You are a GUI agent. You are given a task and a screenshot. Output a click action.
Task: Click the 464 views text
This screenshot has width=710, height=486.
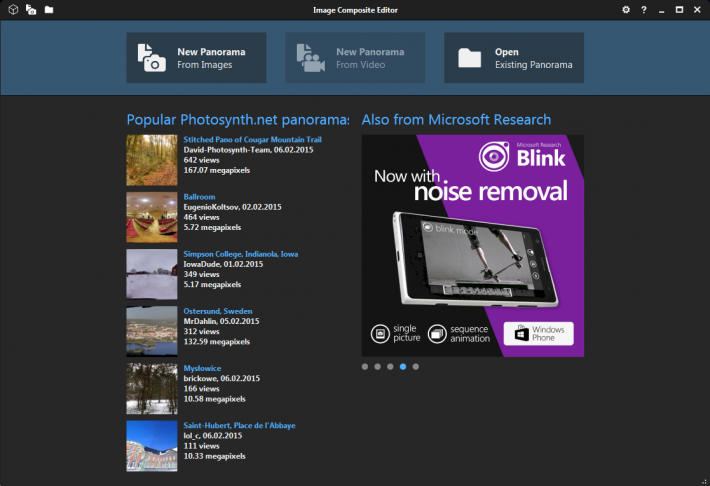point(201,217)
